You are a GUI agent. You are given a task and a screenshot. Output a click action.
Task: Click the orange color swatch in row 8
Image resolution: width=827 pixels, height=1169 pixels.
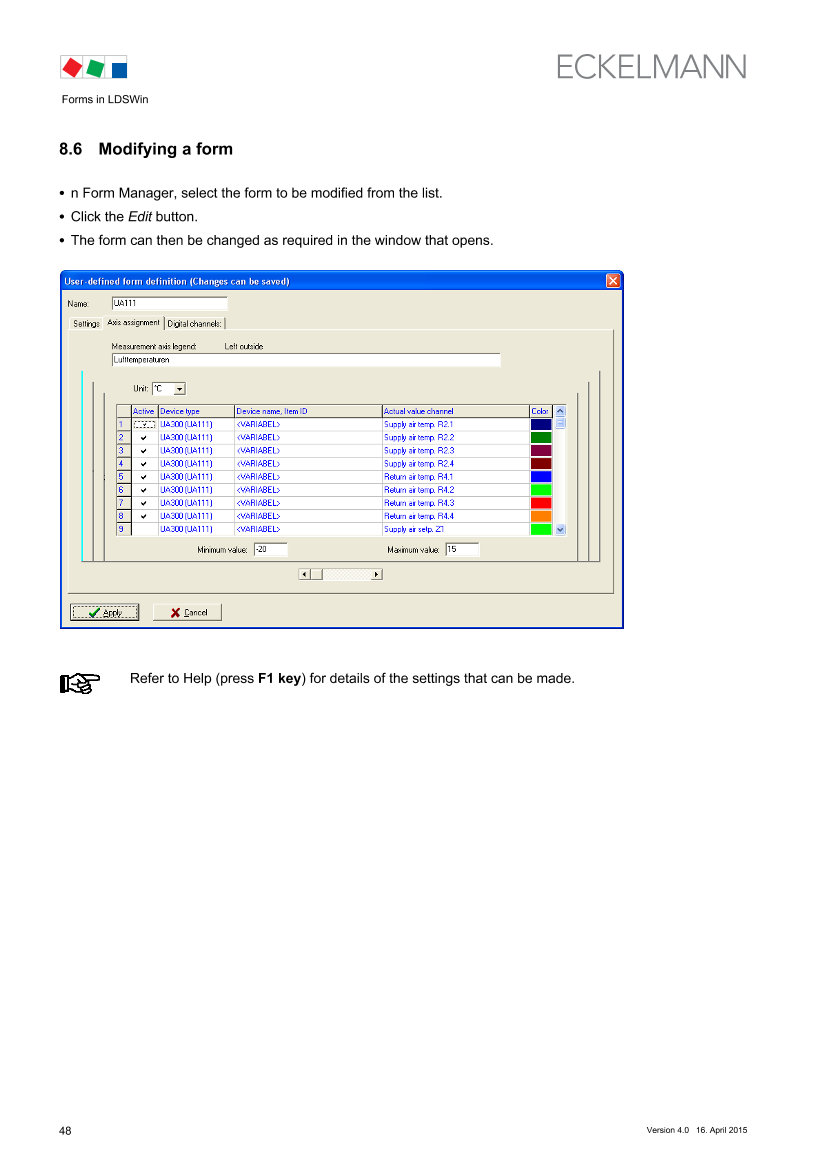[x=541, y=516]
